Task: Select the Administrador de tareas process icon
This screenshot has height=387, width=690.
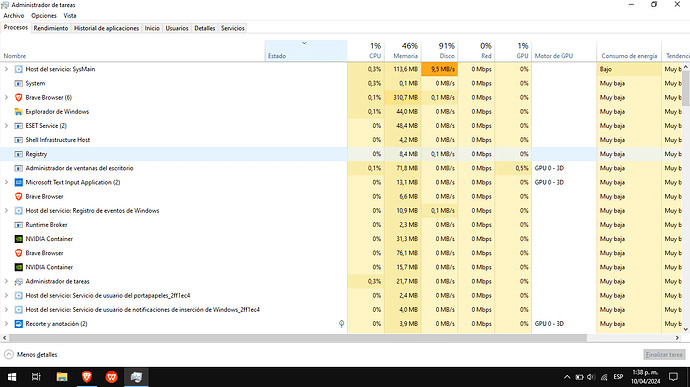Action: pyautogui.click(x=18, y=281)
